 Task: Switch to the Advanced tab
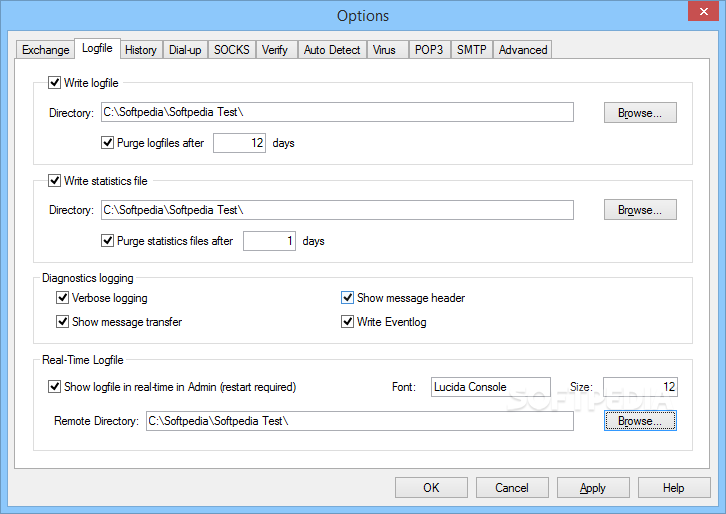pos(523,50)
